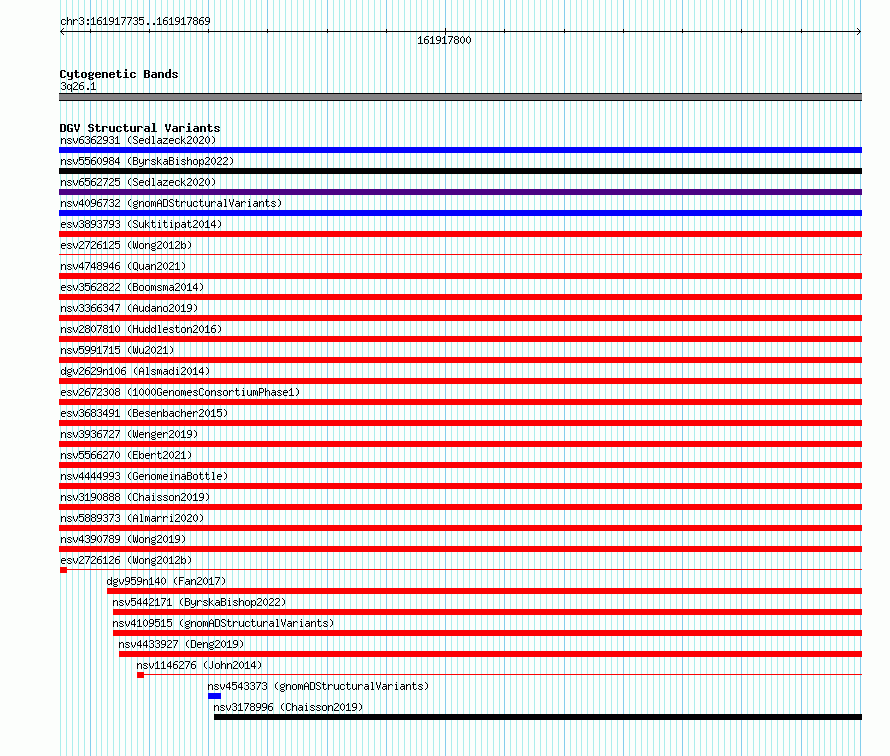890x756 pixels.
Task: Select the purple bar for nsv6562725
Action: coord(460,192)
